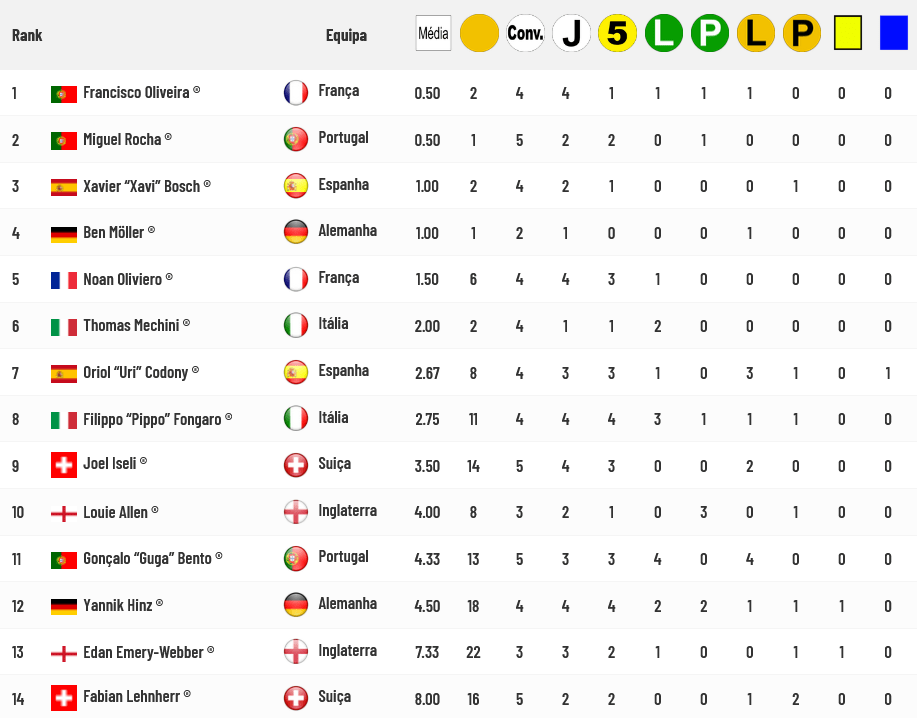This screenshot has height=718, width=917.
Task: Open Francisco Oliveira player link
Action: [136, 92]
